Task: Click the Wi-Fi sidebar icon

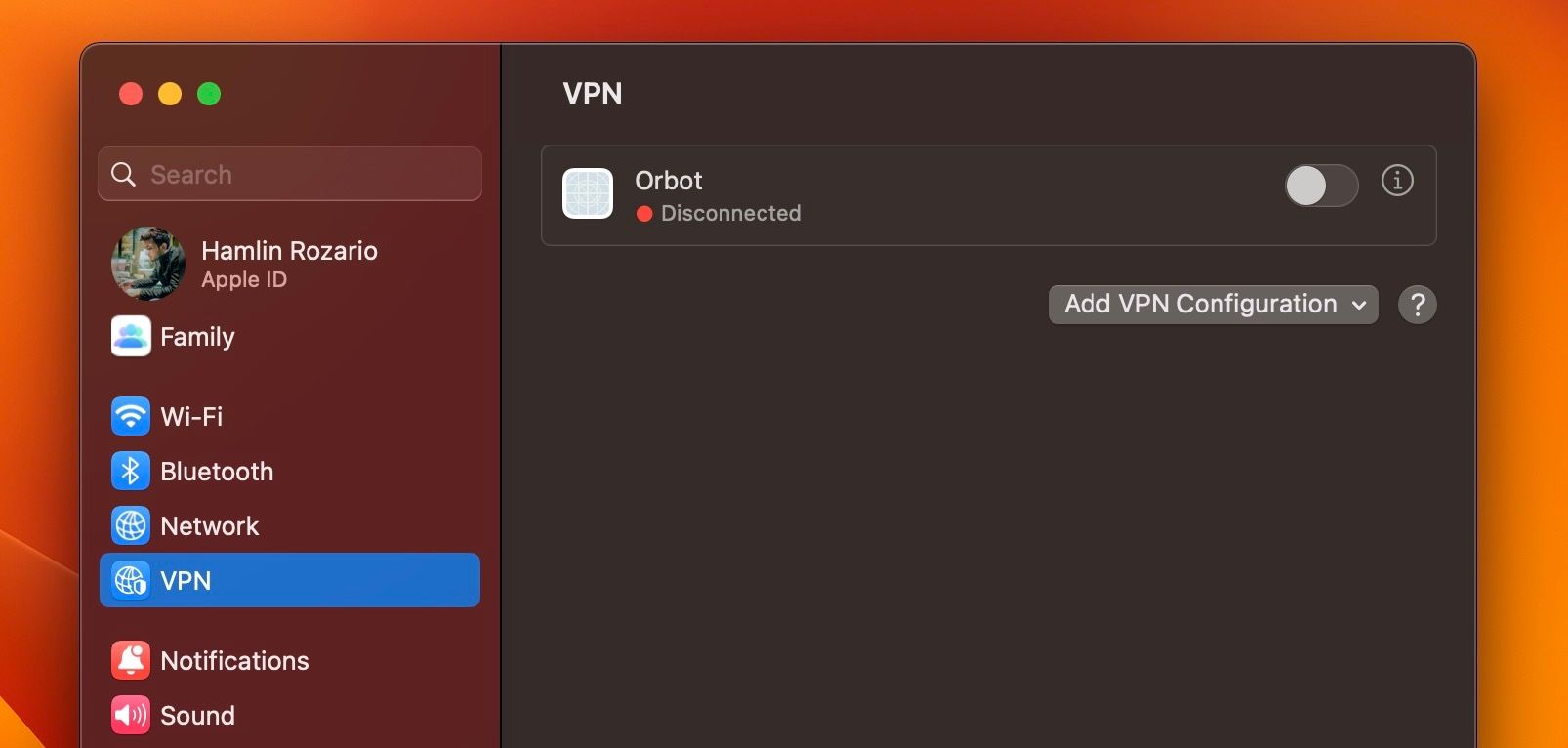Action: point(131,416)
